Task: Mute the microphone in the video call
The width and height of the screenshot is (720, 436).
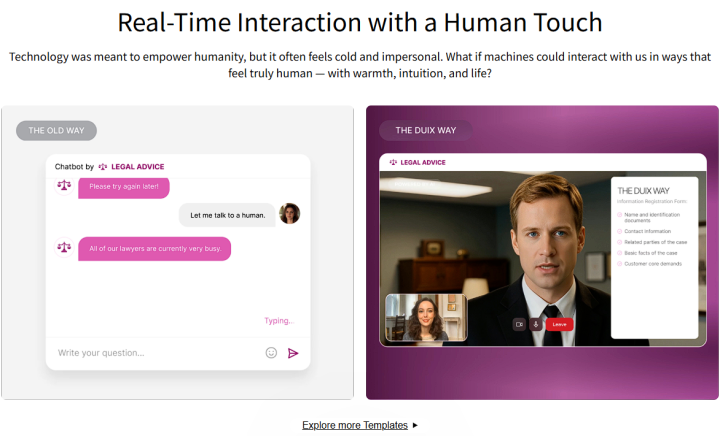Action: (535, 324)
